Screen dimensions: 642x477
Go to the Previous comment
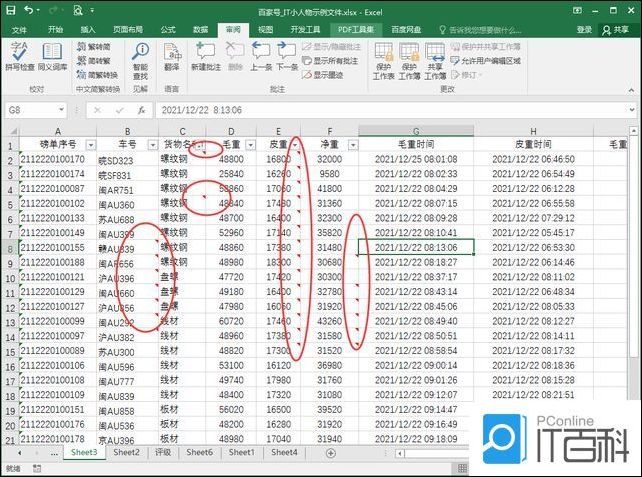pyautogui.click(x=261, y=56)
